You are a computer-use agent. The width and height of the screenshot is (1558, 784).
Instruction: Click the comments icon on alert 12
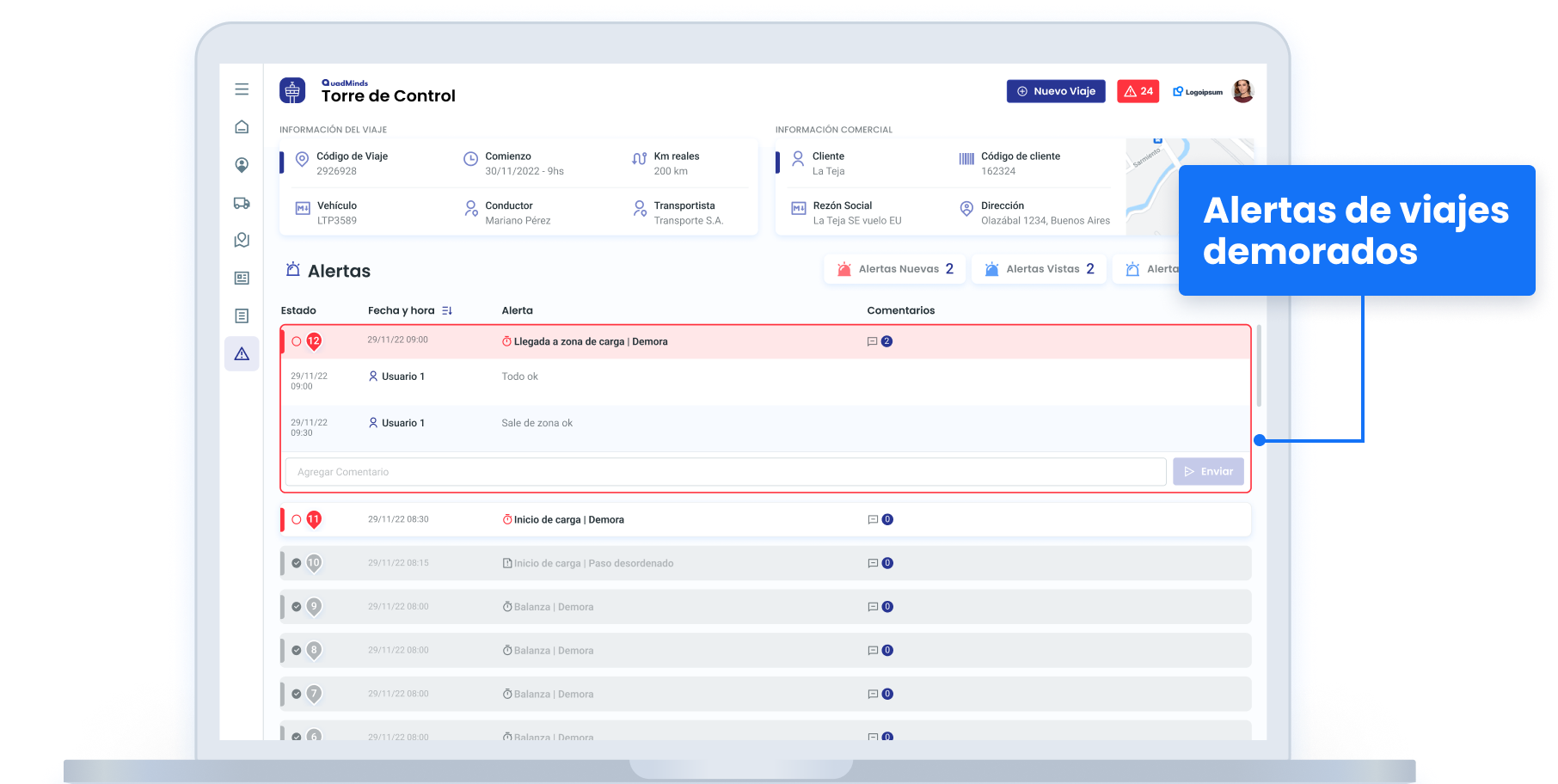[x=873, y=342]
